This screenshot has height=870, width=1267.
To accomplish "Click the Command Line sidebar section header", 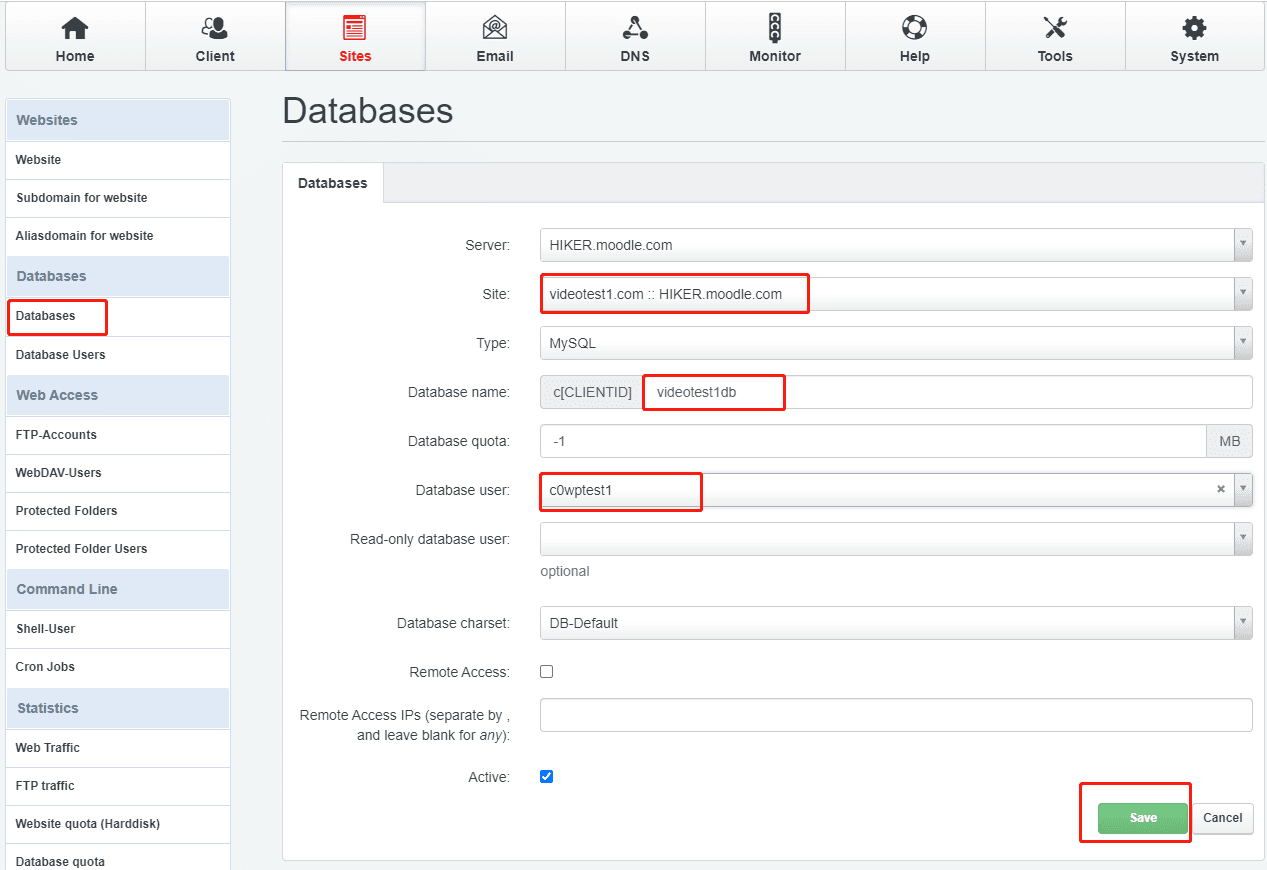I will [x=118, y=589].
